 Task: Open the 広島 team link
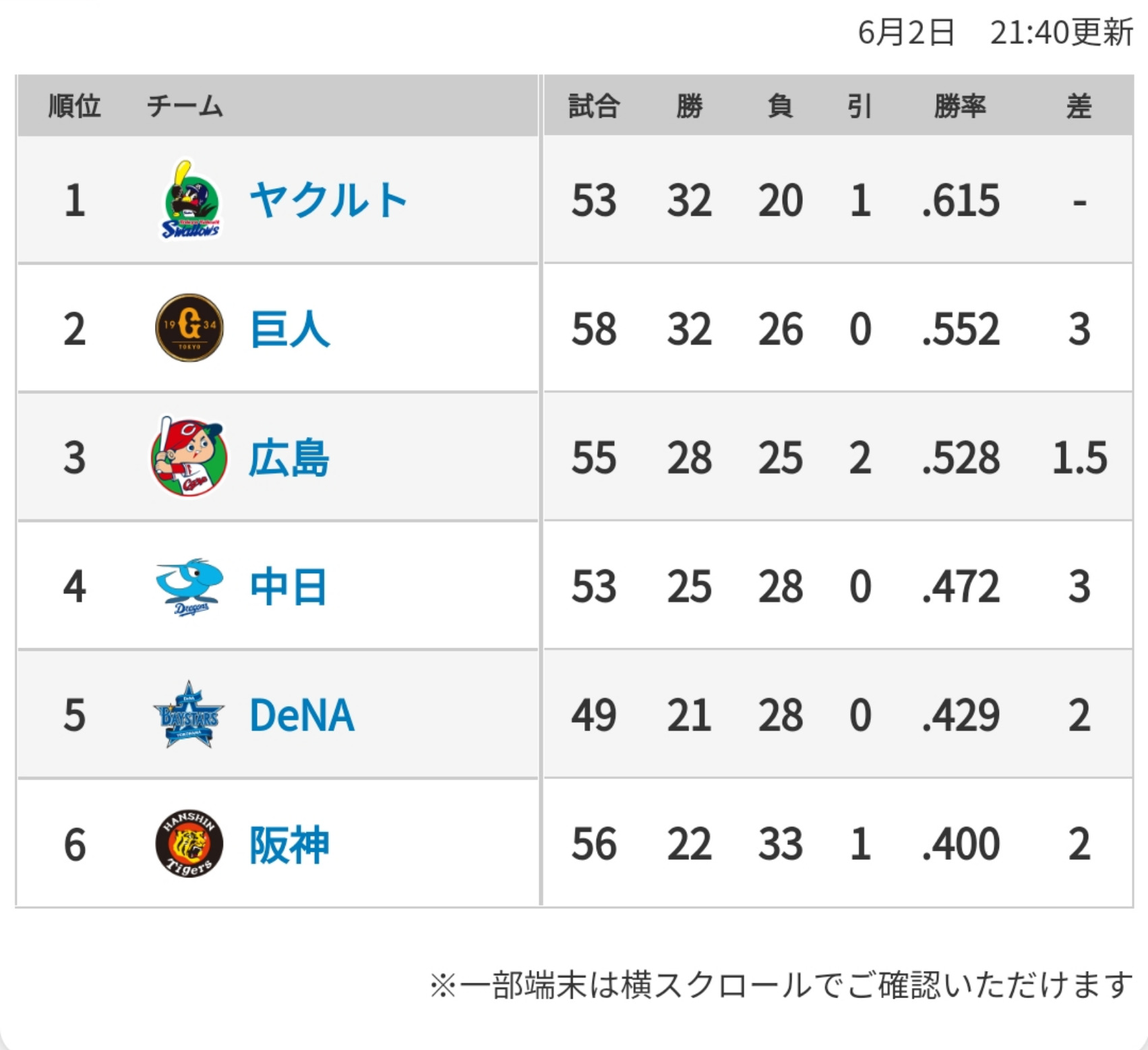click(289, 458)
